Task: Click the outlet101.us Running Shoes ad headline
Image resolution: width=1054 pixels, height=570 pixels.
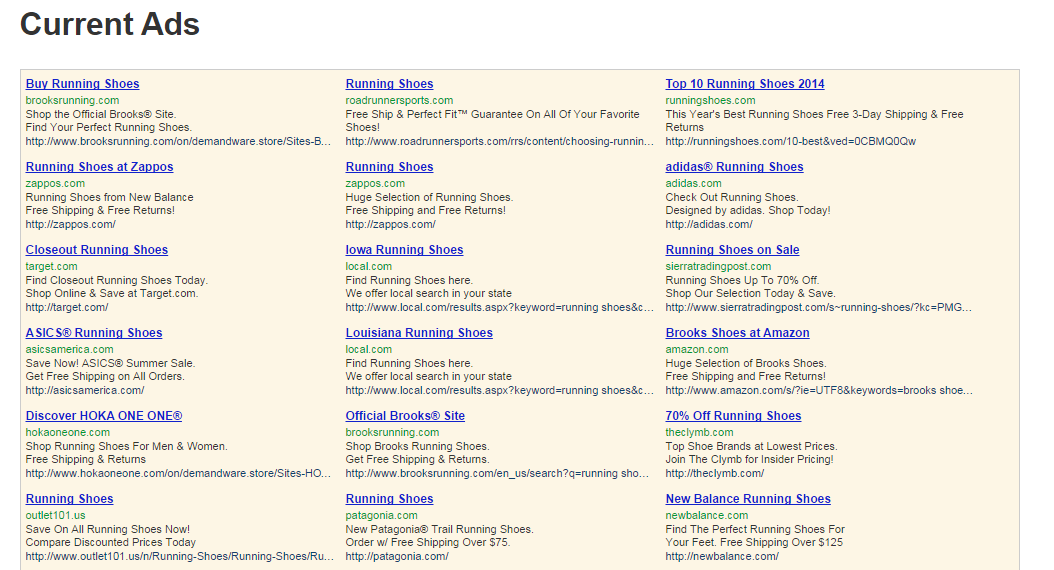Action: (x=69, y=499)
